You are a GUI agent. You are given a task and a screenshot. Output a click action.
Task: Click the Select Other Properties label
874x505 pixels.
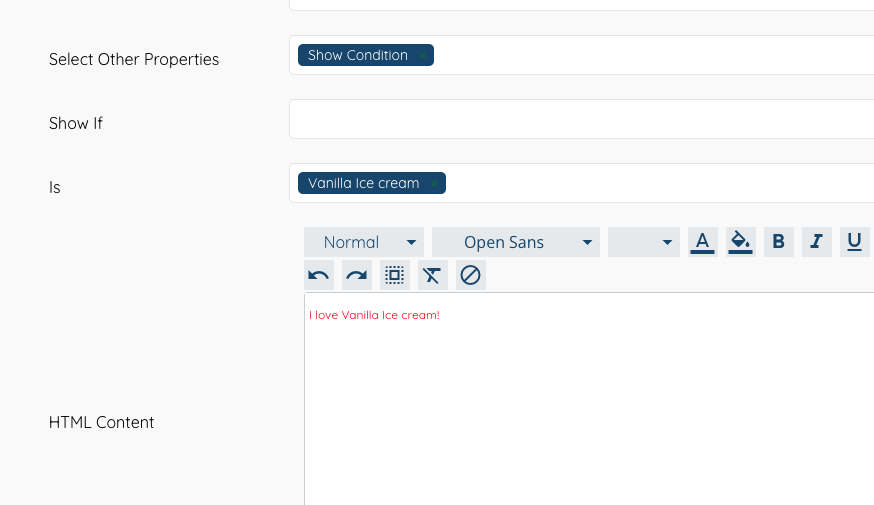134,59
